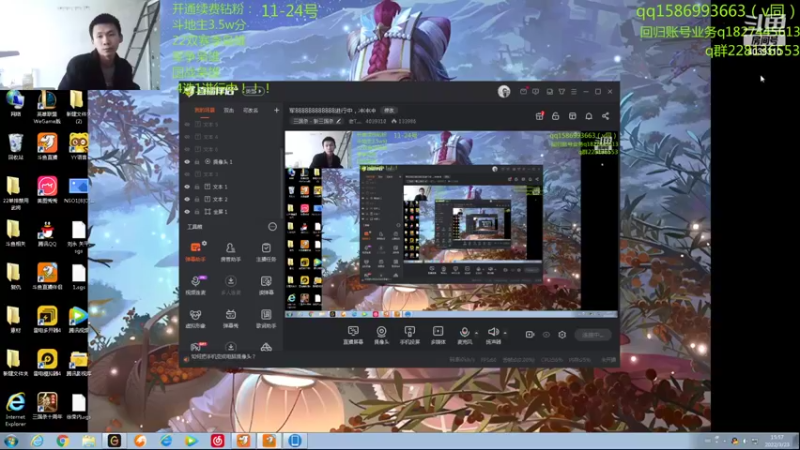
Task: Toggle lock on 文本 1 layer
Action: pyautogui.click(x=197, y=187)
